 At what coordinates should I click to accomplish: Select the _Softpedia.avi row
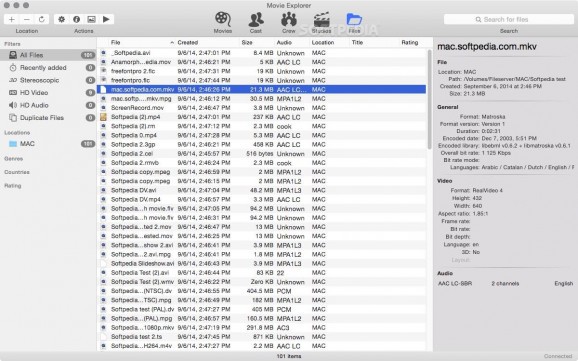(261, 53)
